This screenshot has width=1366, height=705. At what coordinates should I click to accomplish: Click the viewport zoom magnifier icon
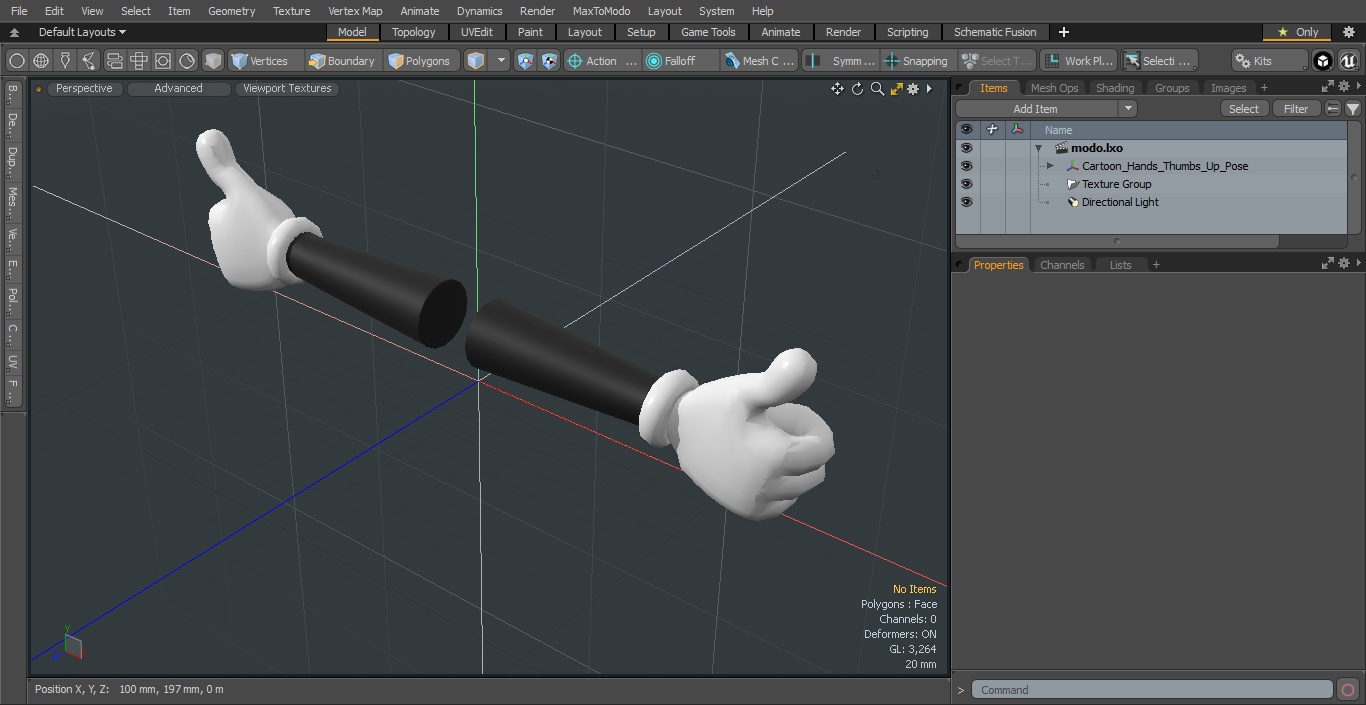877,89
